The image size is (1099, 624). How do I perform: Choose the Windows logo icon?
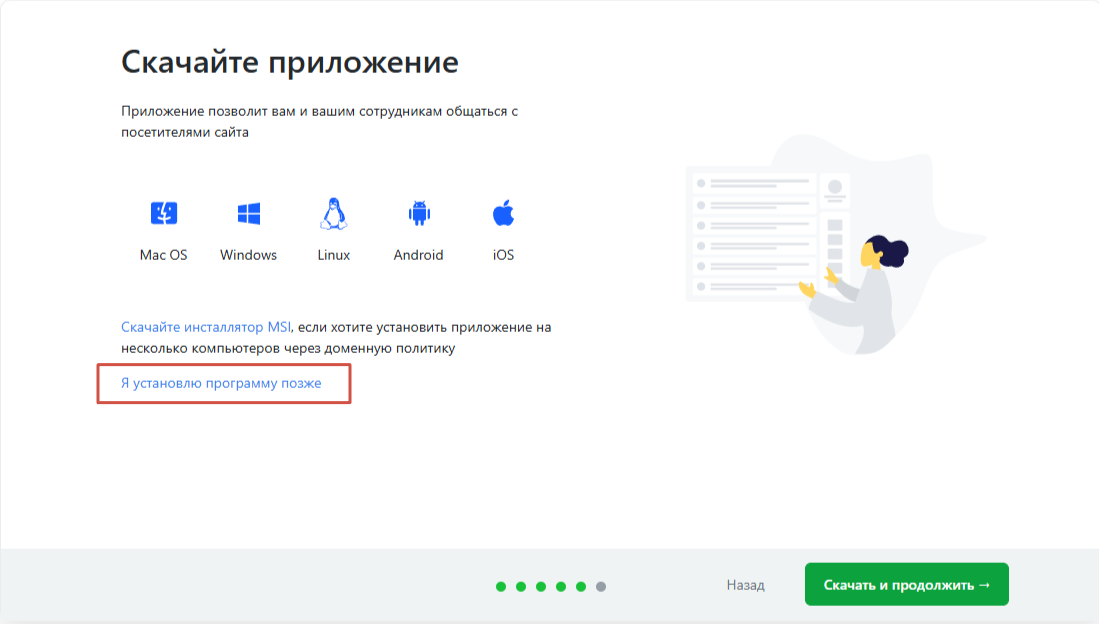click(x=249, y=213)
